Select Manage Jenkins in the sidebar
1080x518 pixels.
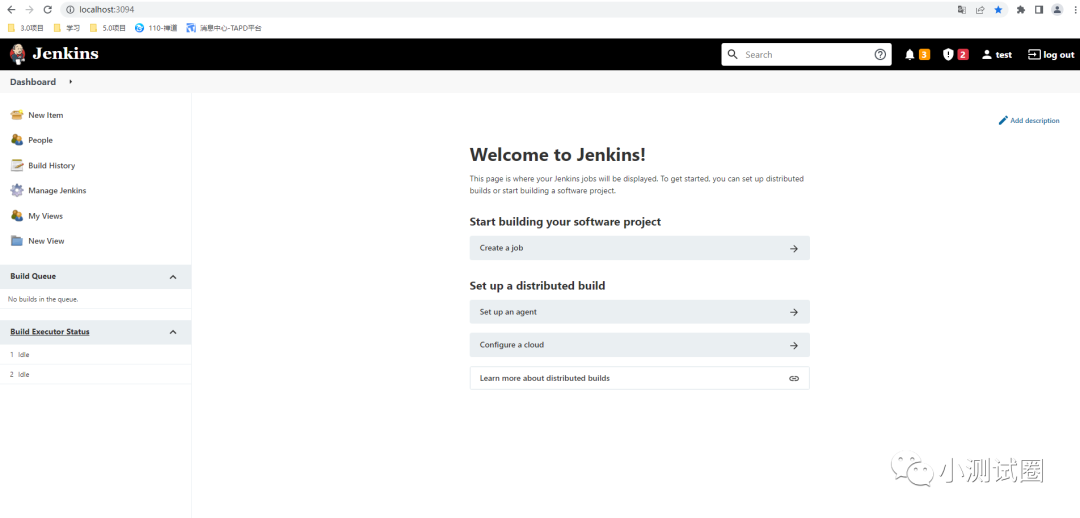click(x=57, y=190)
